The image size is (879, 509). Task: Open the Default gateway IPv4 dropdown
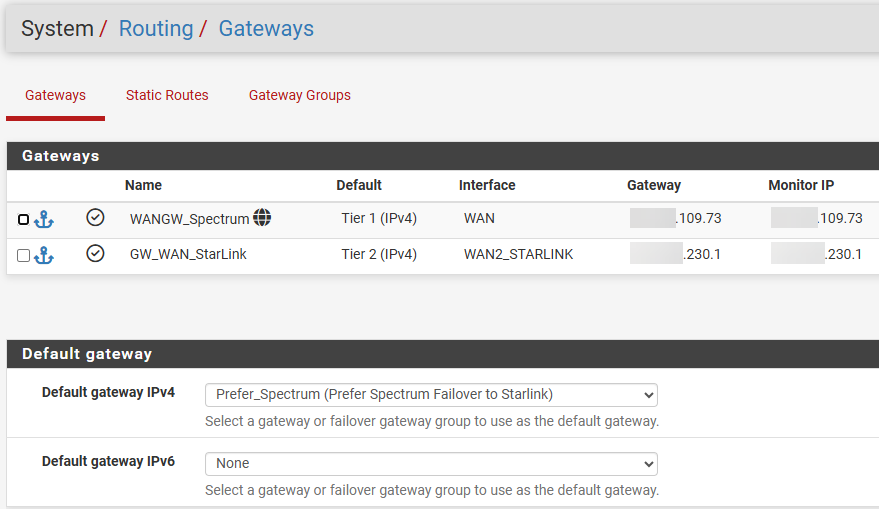431,394
